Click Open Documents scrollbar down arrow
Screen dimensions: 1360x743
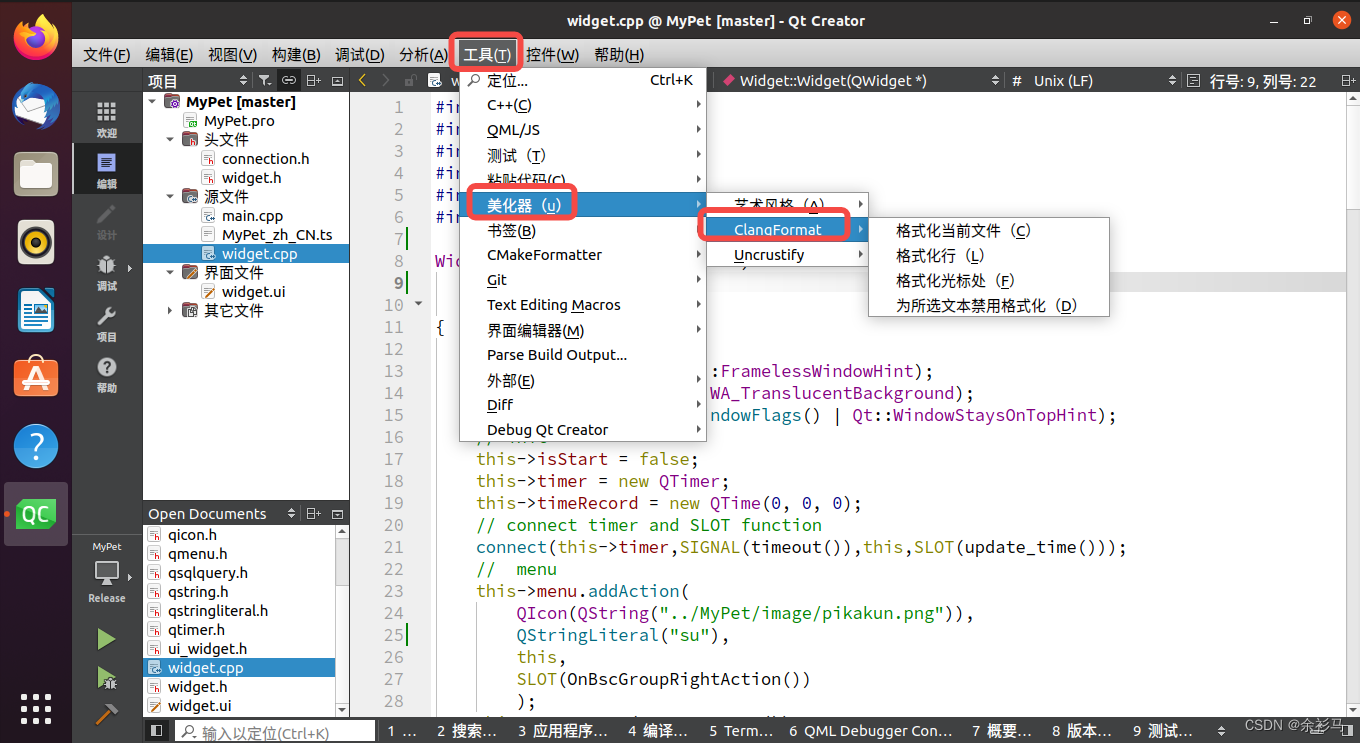pyautogui.click(x=342, y=710)
